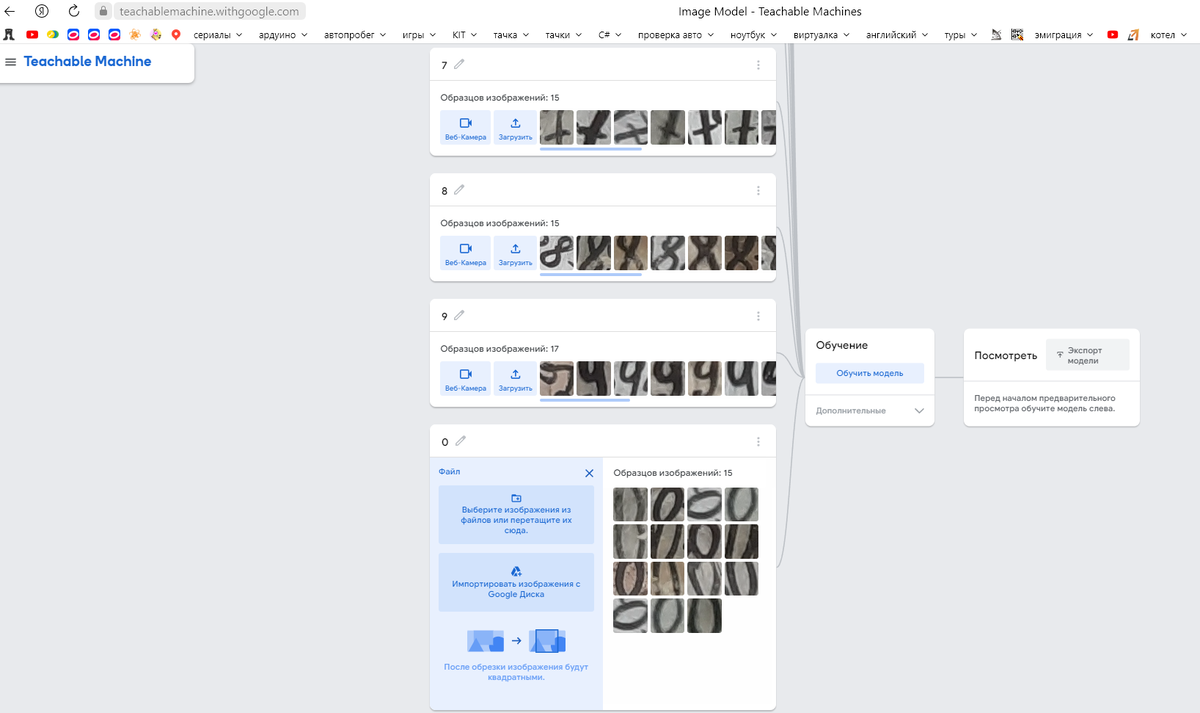Open the QR code bookmark icon
Image resolution: width=1200 pixels, height=713 pixels.
click(x=1017, y=34)
